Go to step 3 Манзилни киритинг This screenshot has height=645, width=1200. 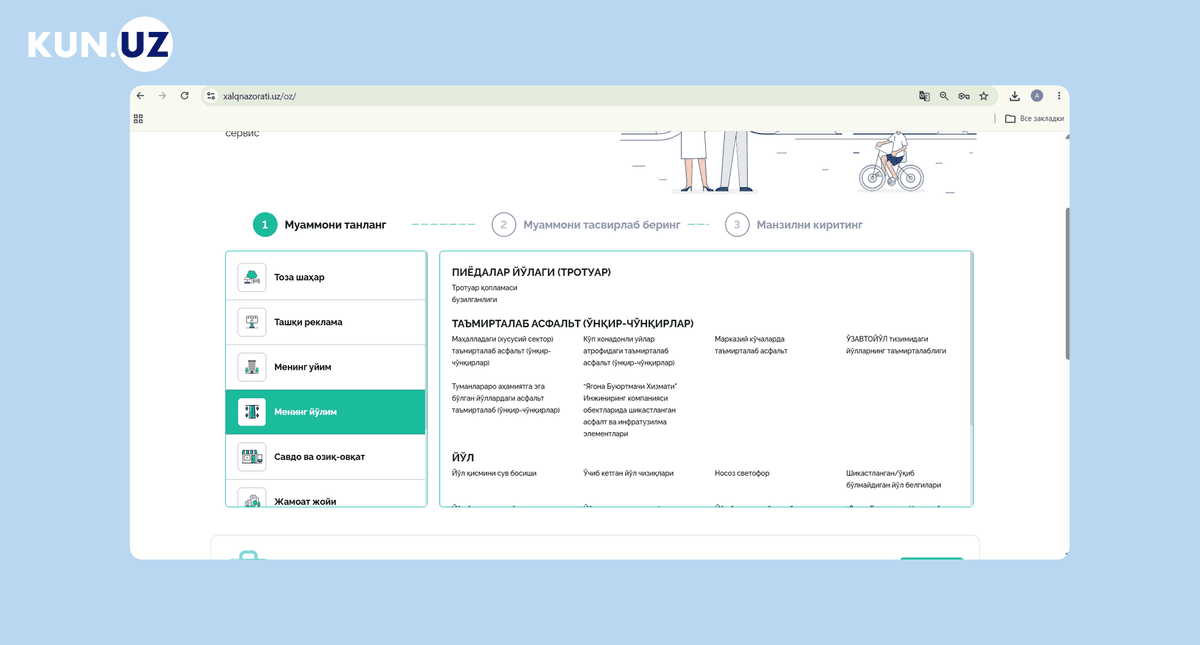coord(794,225)
